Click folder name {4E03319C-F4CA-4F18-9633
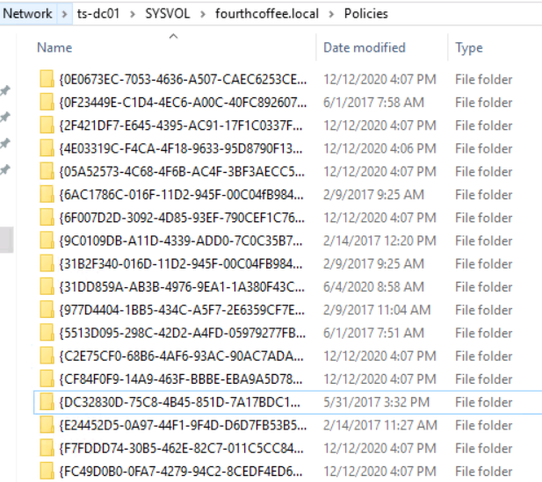 tap(181, 149)
